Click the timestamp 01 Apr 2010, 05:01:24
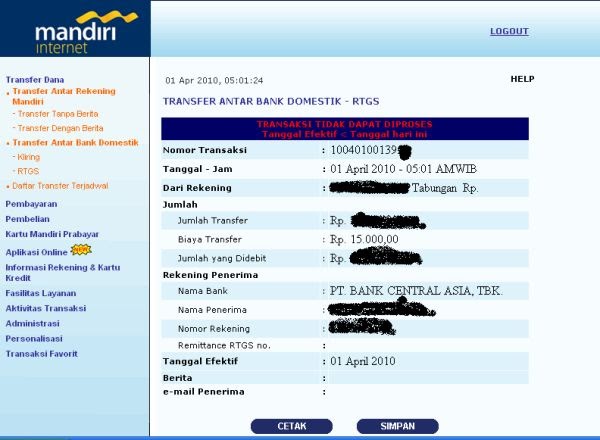This screenshot has height=440, width=600. (214, 80)
